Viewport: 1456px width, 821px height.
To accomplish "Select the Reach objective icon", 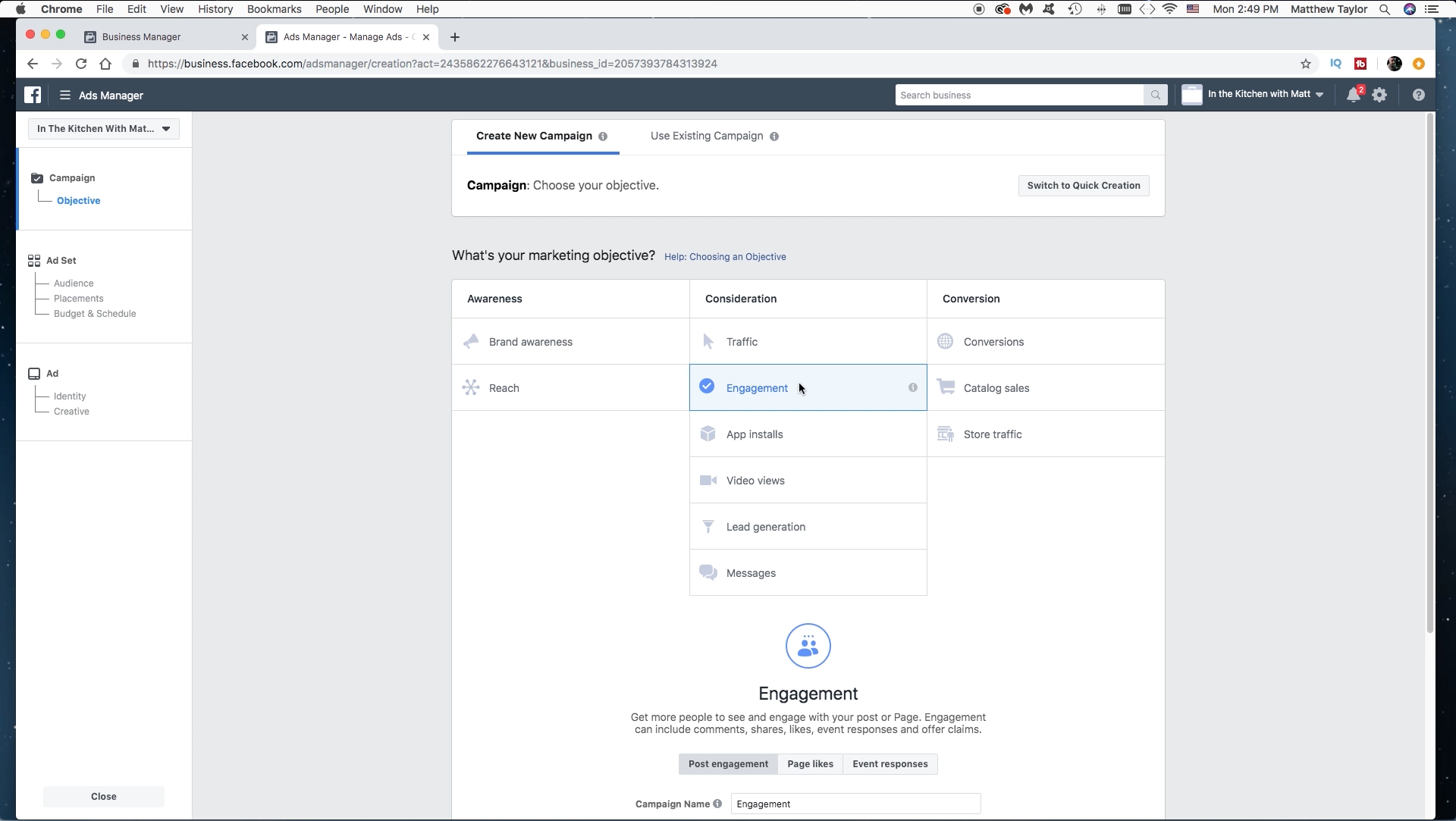I will tap(471, 387).
